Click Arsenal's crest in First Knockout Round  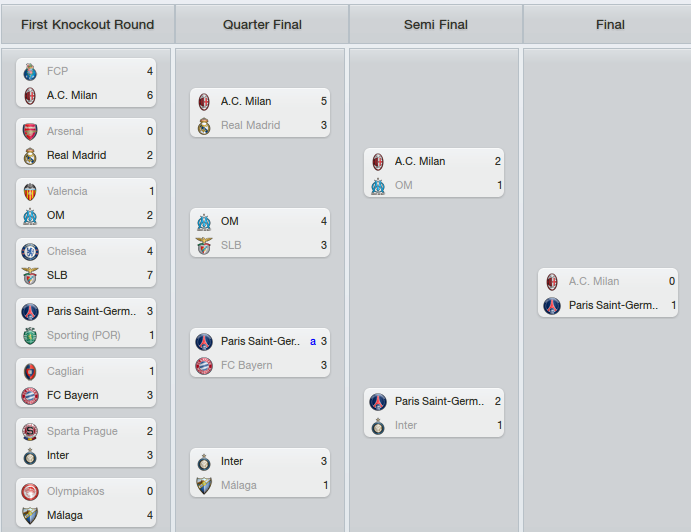tap(30, 131)
